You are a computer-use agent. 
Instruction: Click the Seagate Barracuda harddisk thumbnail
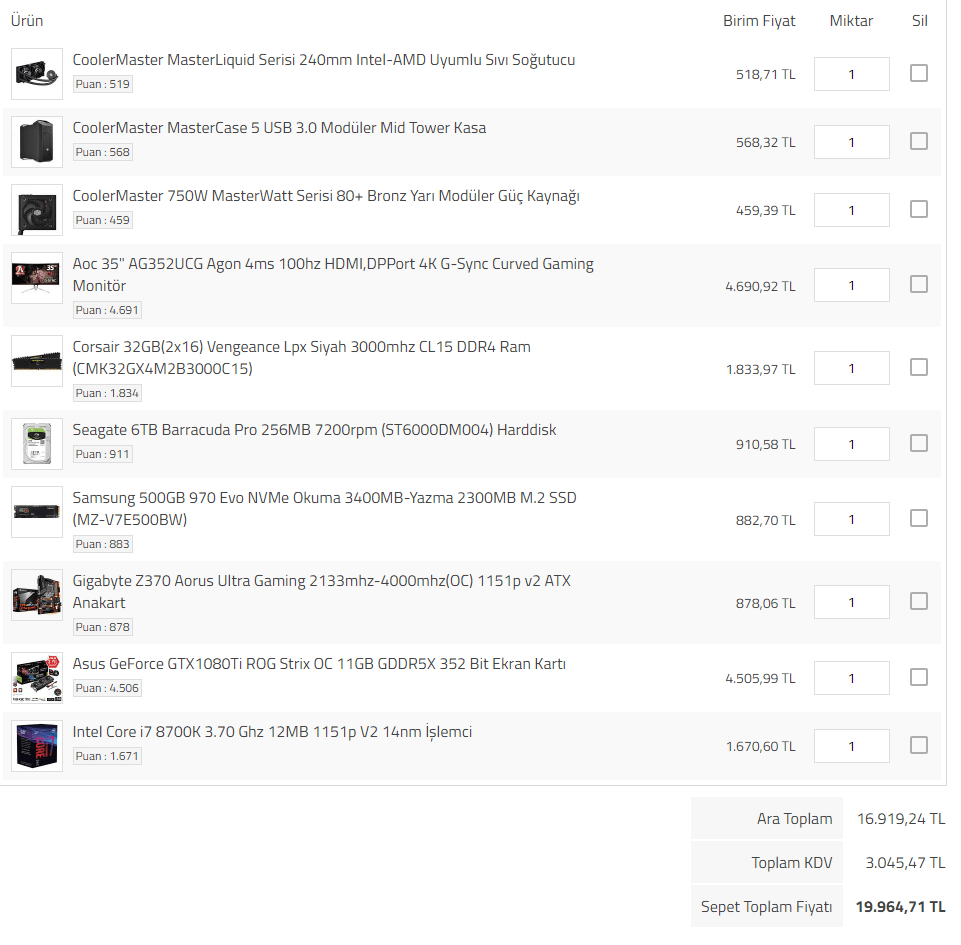pos(37,444)
